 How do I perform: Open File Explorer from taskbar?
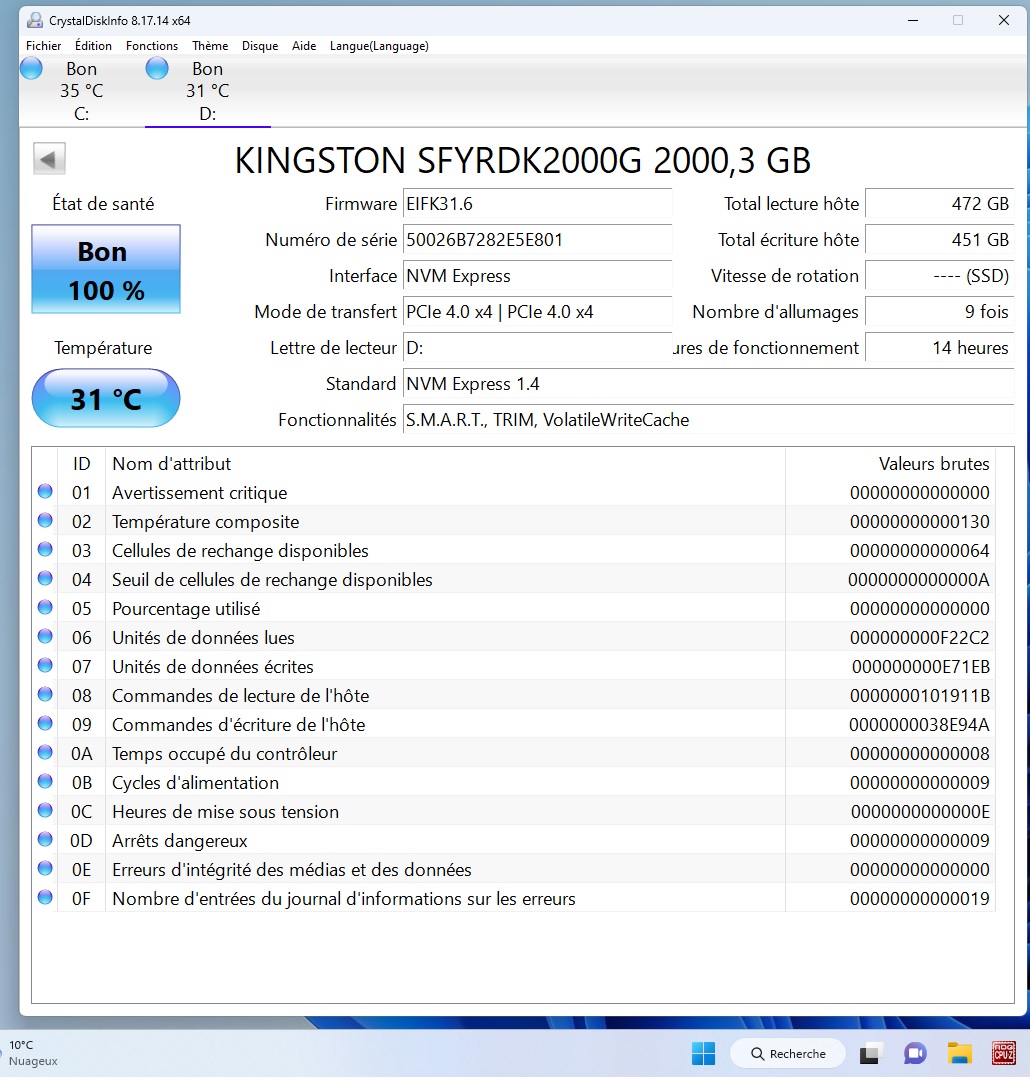(x=959, y=1053)
